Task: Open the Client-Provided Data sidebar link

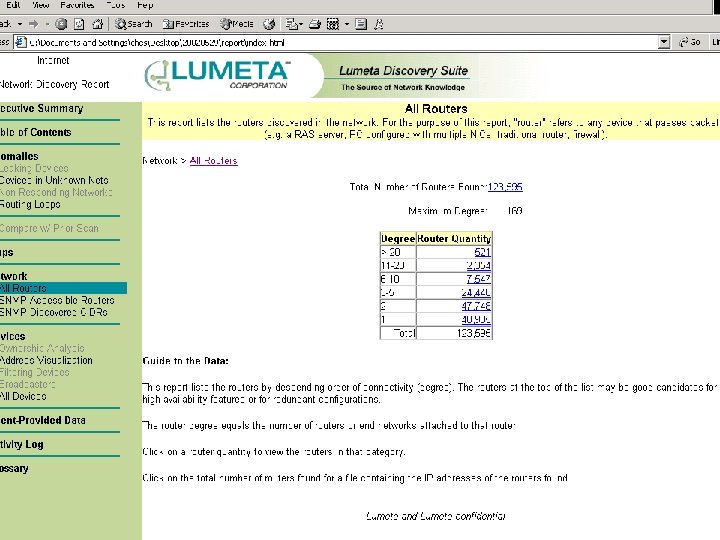Action: [43, 420]
